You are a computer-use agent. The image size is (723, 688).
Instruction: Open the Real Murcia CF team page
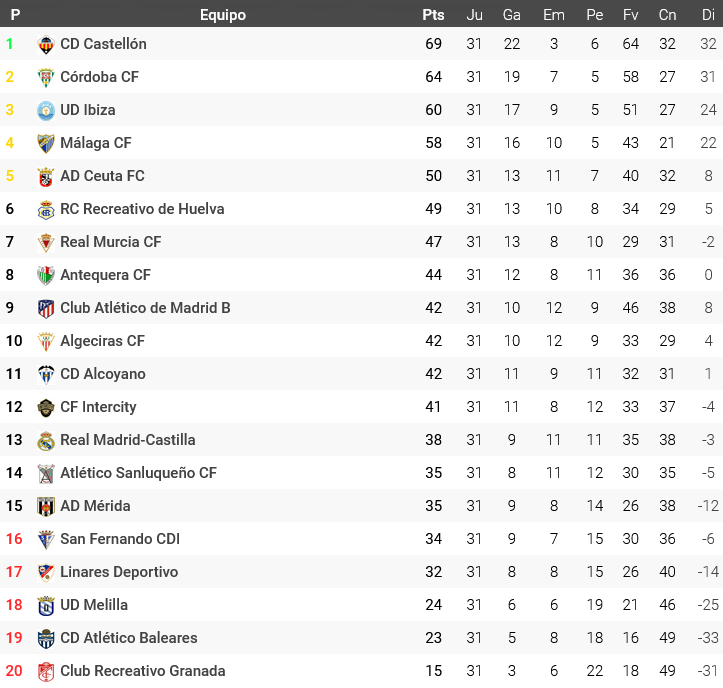tap(110, 242)
